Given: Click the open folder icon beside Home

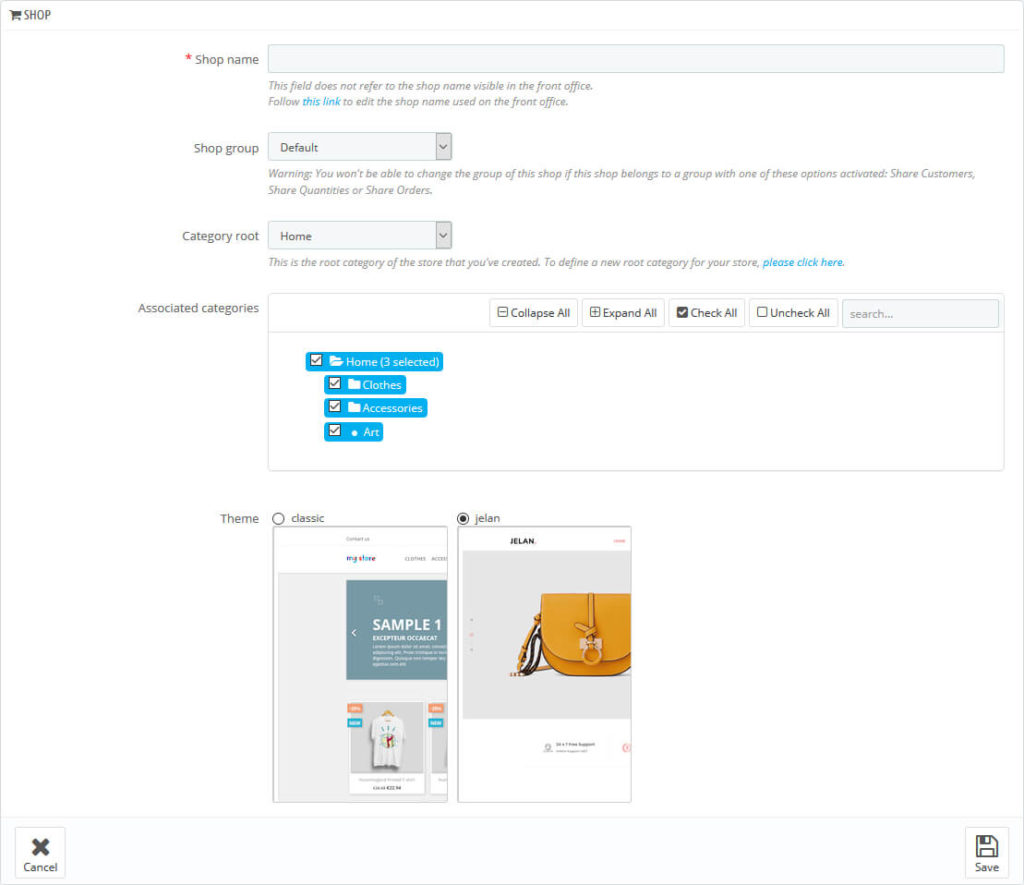Looking at the screenshot, I should pyautogui.click(x=336, y=361).
